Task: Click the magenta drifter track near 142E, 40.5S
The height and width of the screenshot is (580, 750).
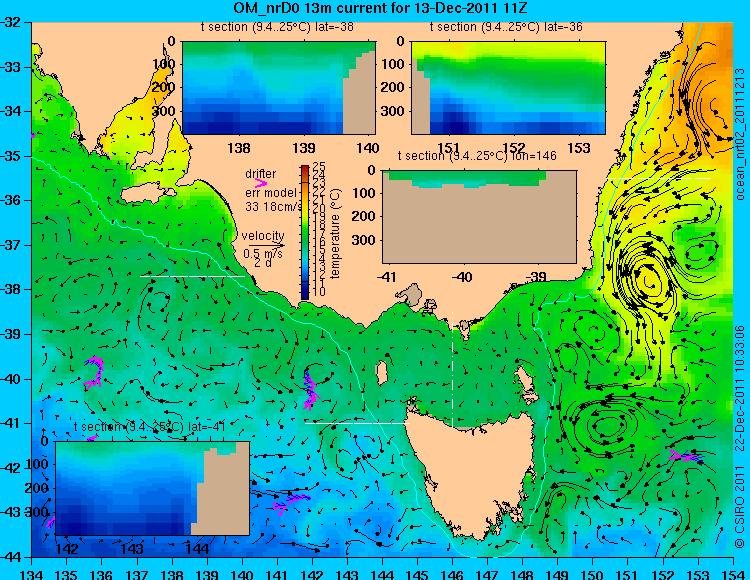Action: tap(310, 390)
